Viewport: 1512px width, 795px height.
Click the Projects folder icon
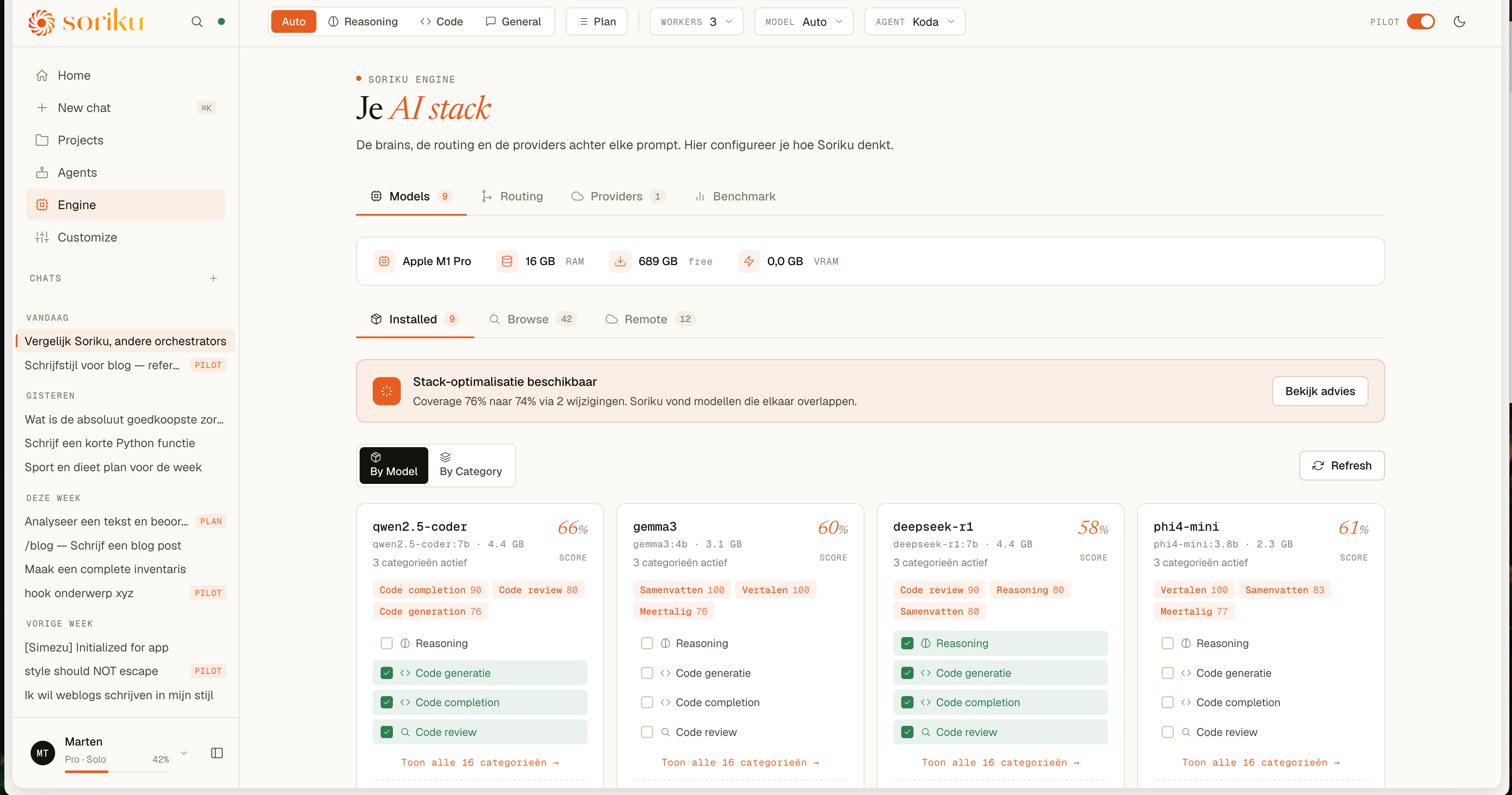click(42, 140)
